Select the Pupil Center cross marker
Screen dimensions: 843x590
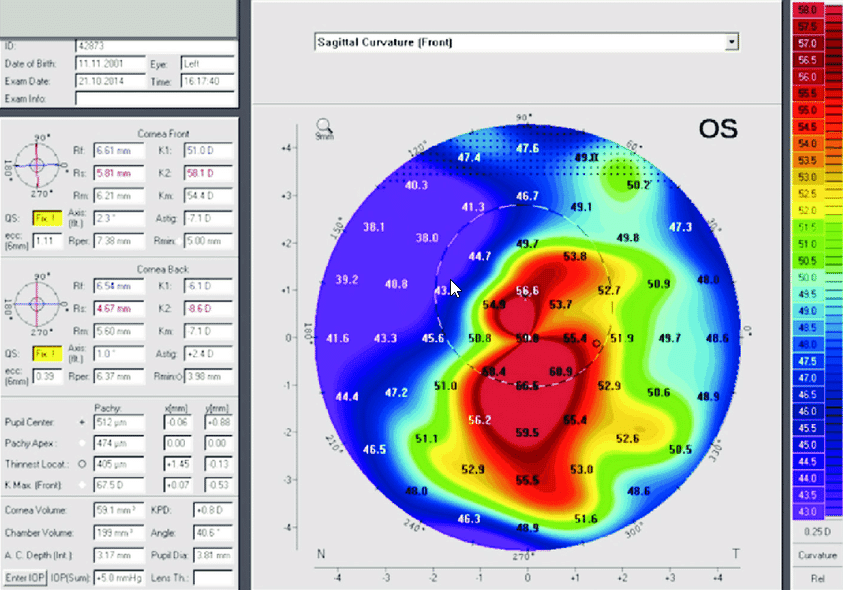click(x=82, y=423)
